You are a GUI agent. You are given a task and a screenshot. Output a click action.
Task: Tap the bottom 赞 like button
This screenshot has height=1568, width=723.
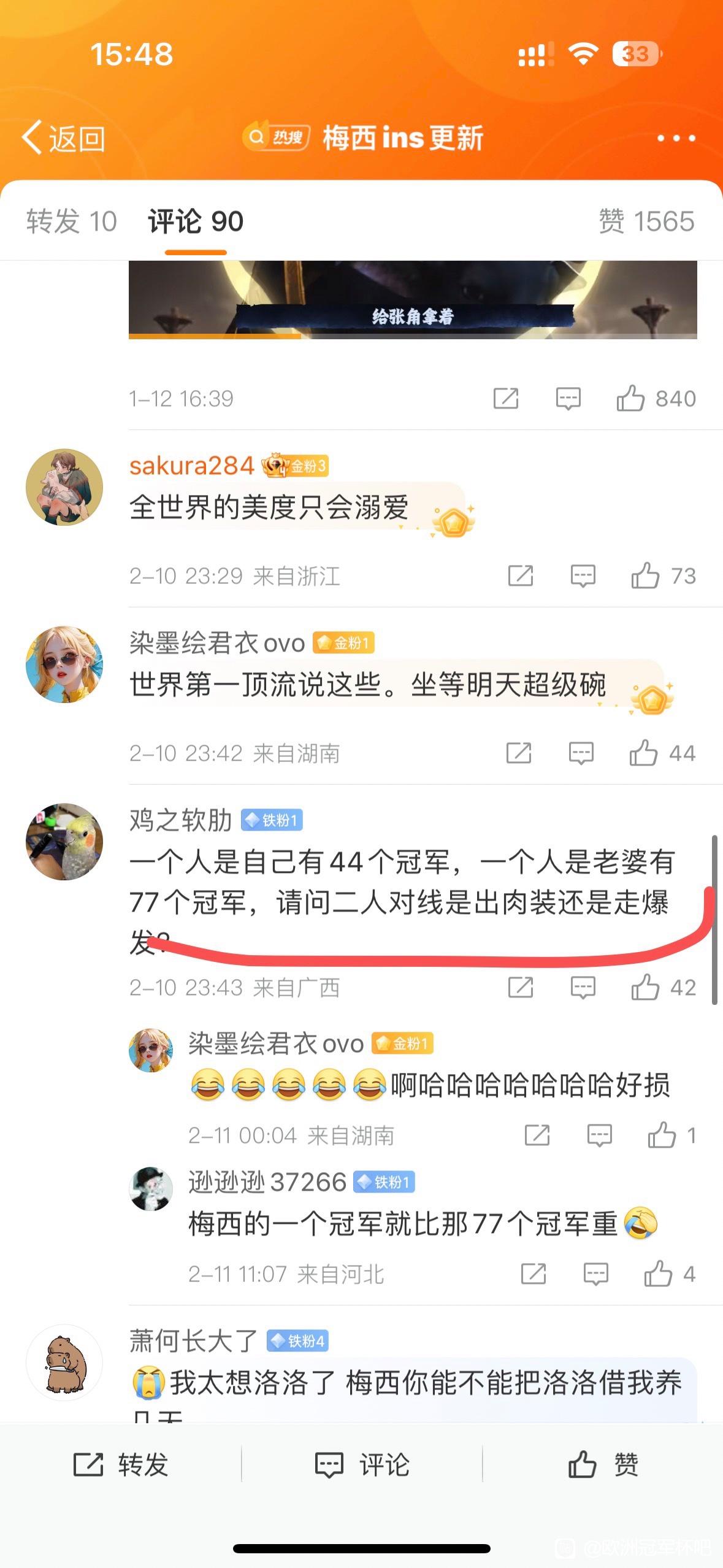coord(603,1464)
